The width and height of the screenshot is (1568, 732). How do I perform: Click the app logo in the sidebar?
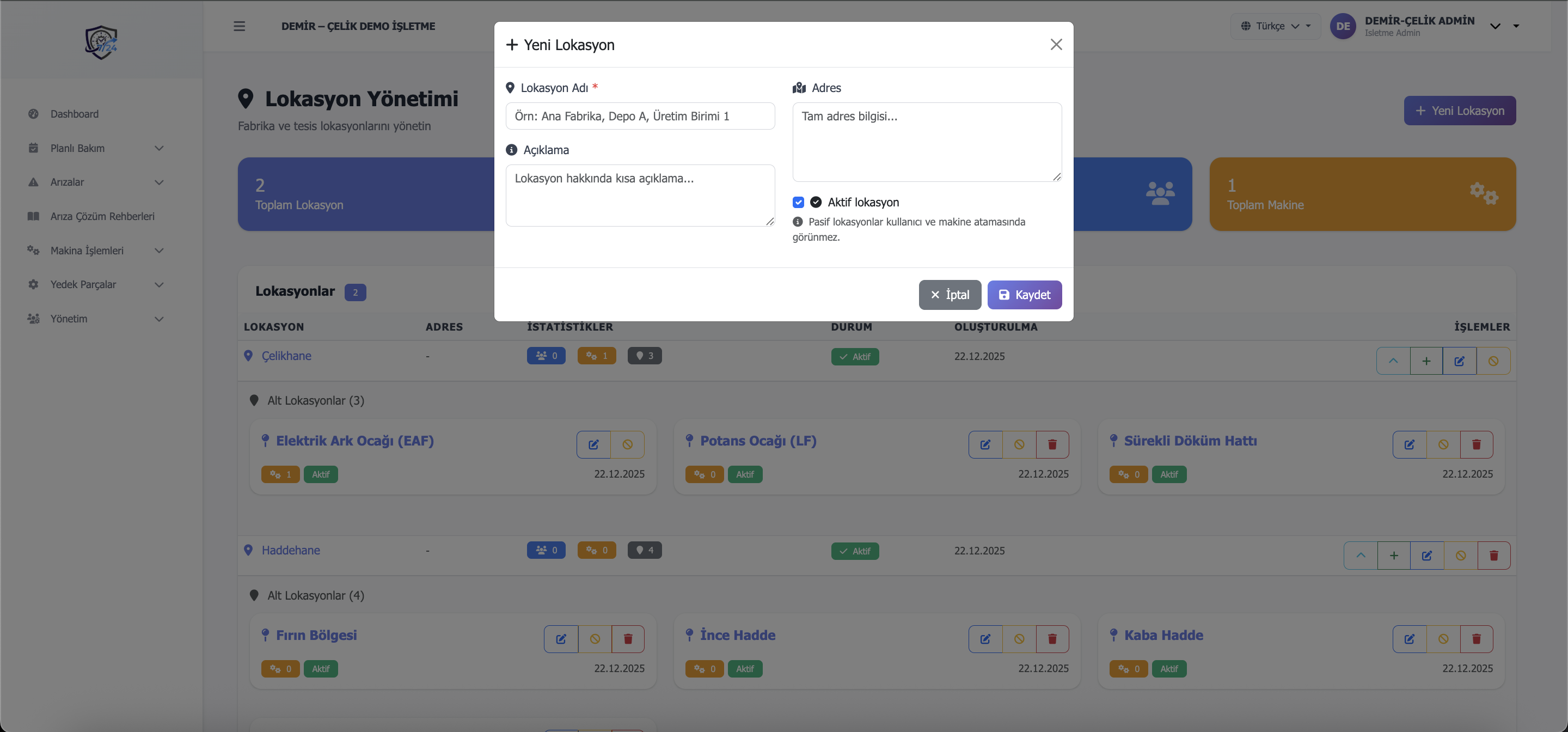(x=101, y=42)
